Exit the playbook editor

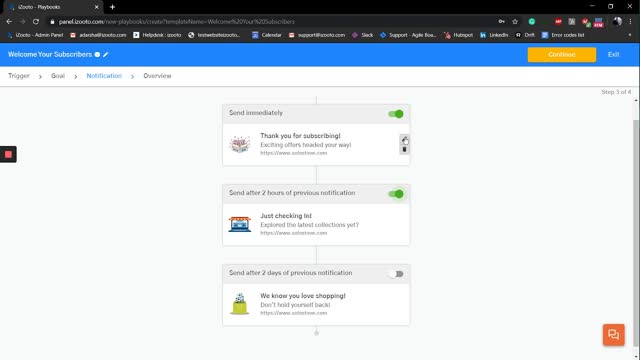(x=613, y=54)
